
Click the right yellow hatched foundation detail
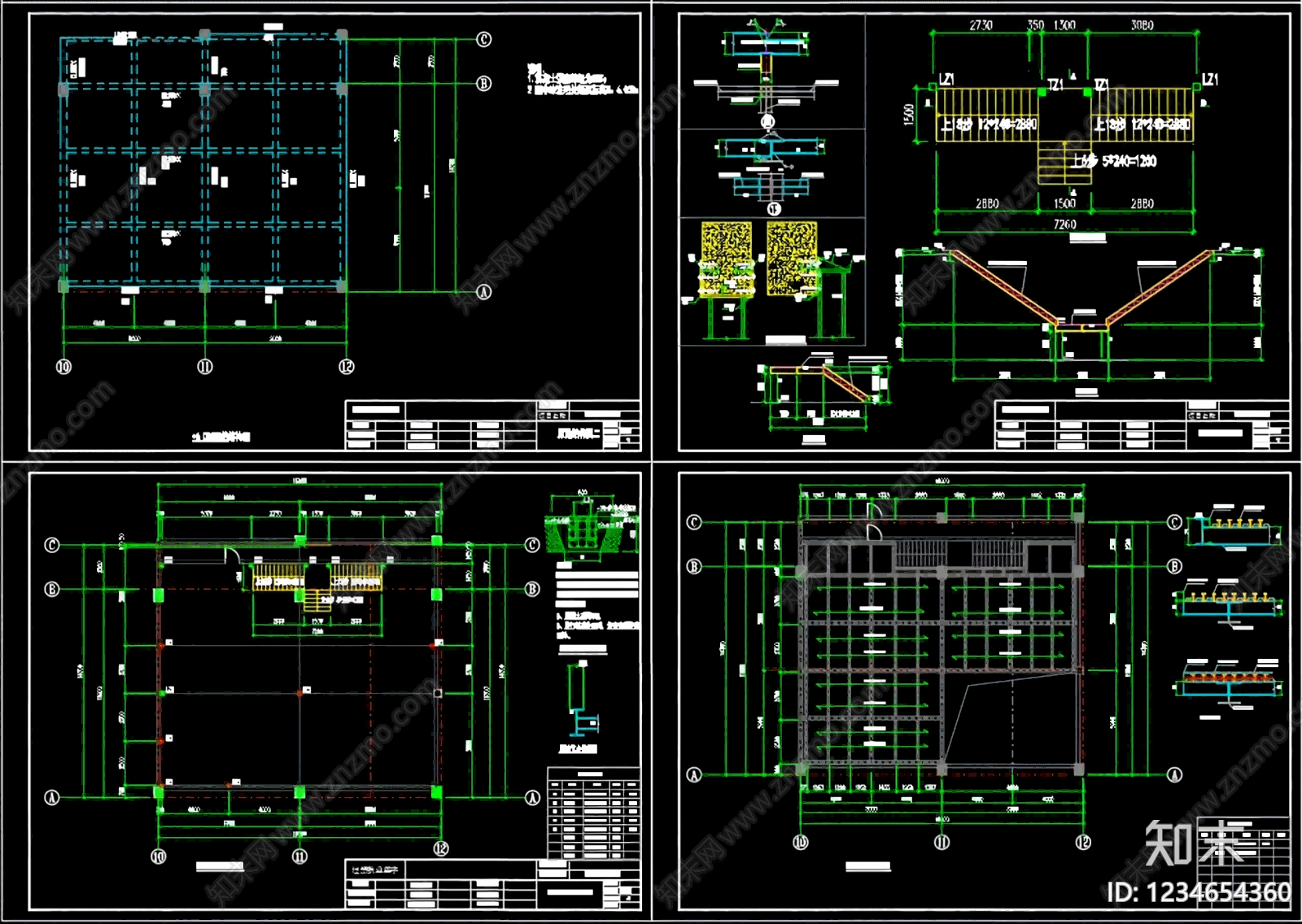click(792, 259)
